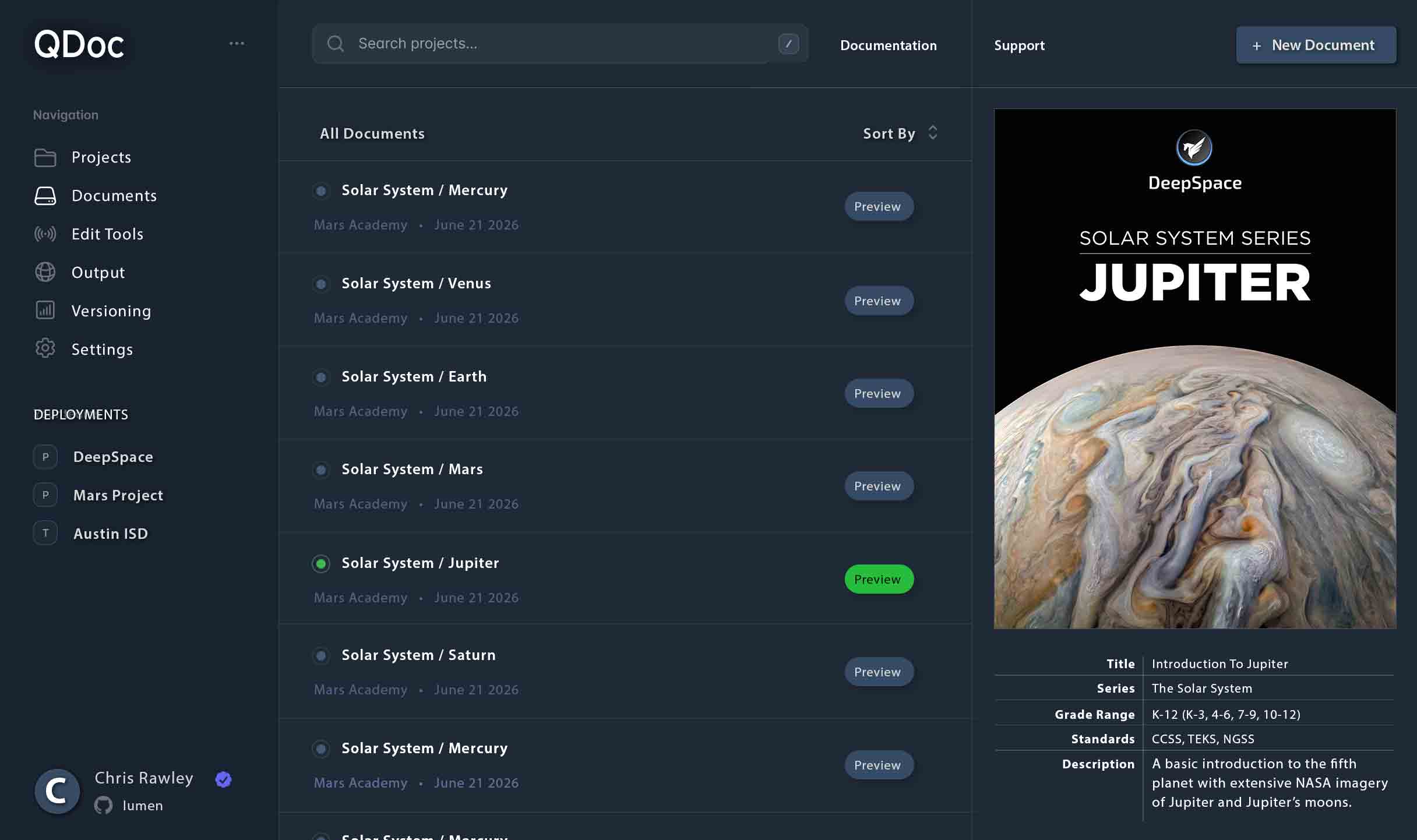Viewport: 1417px width, 840px height.
Task: Click the search magnifier icon
Action: 335,44
